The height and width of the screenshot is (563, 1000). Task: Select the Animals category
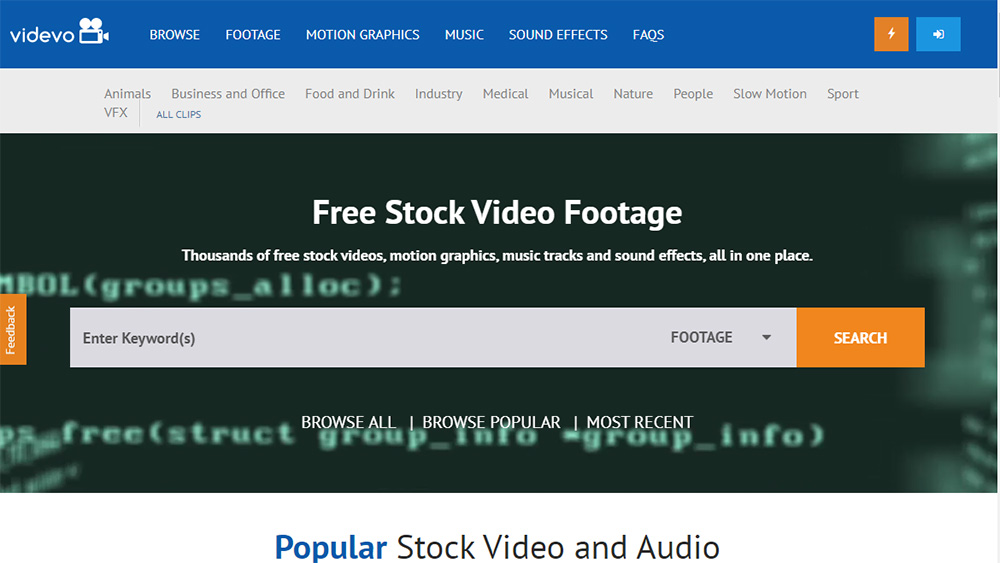(x=128, y=94)
